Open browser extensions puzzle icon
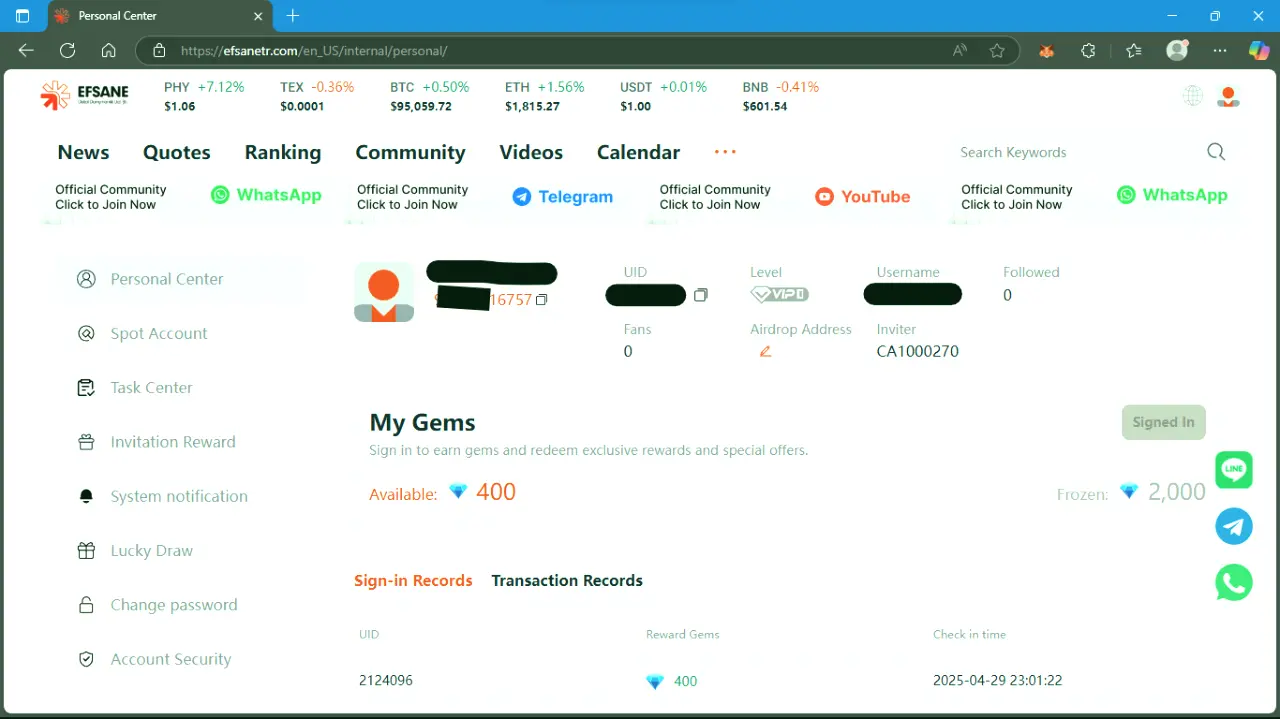1280x719 pixels. [1088, 50]
